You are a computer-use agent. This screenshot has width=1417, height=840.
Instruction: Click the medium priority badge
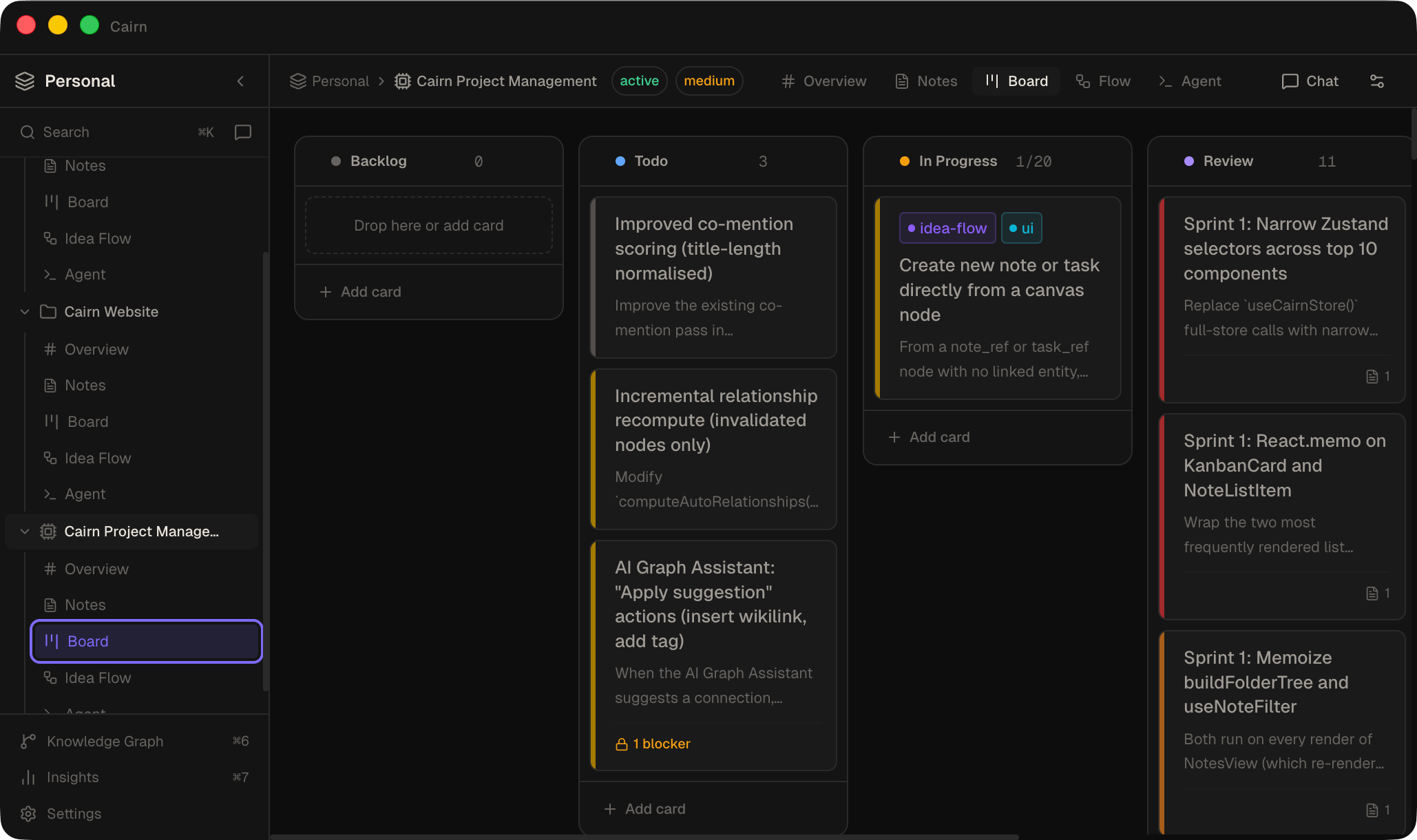(709, 81)
